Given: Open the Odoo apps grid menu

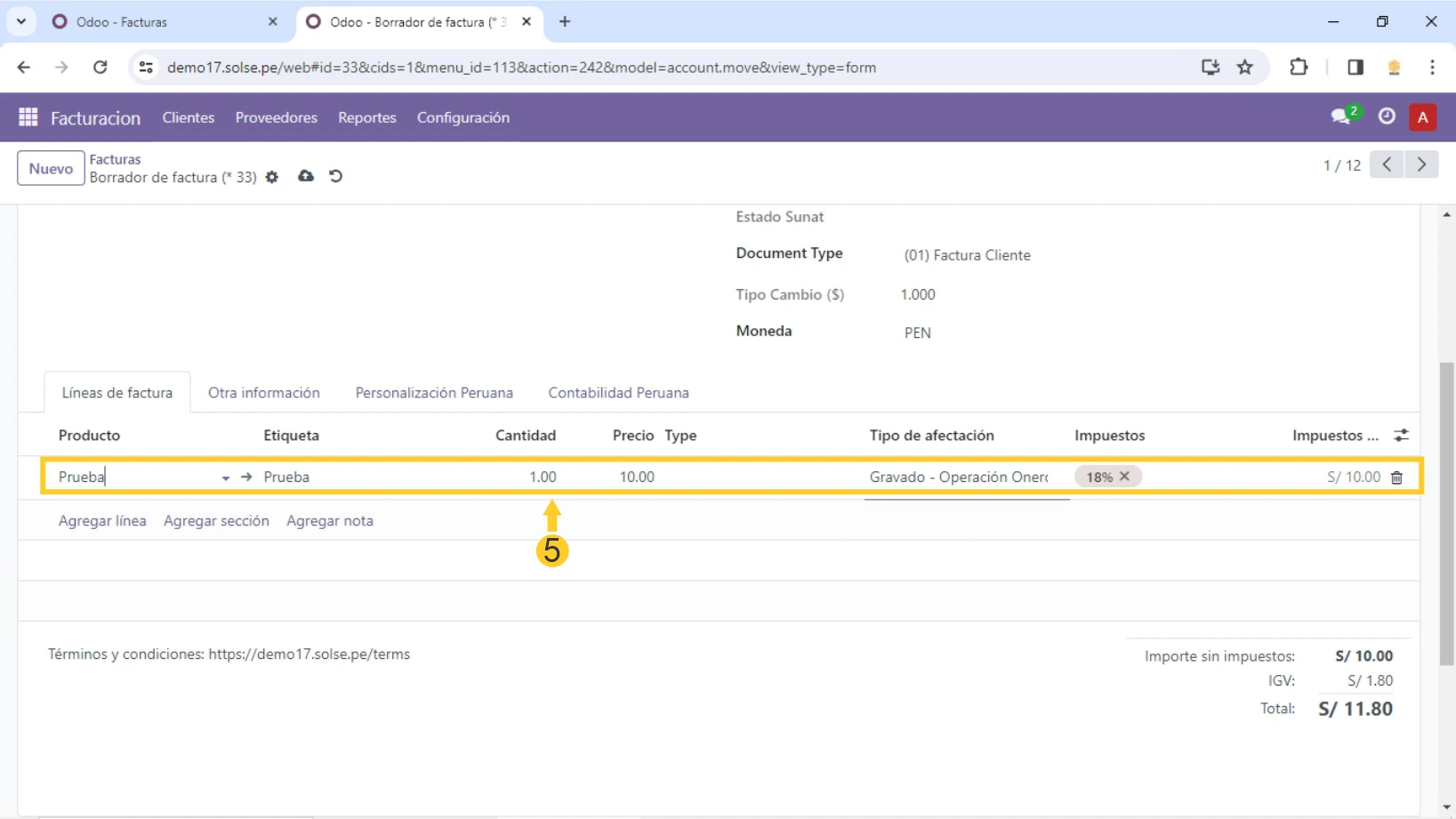Looking at the screenshot, I should [28, 117].
